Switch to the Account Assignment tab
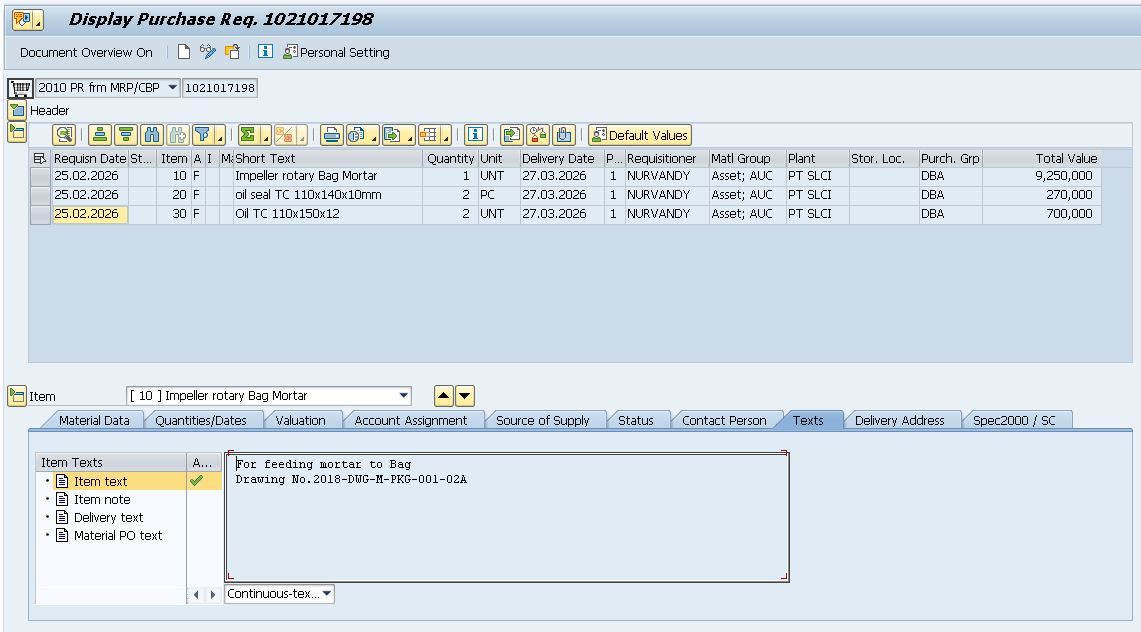Viewport: 1141px width, 632px height. pos(410,421)
